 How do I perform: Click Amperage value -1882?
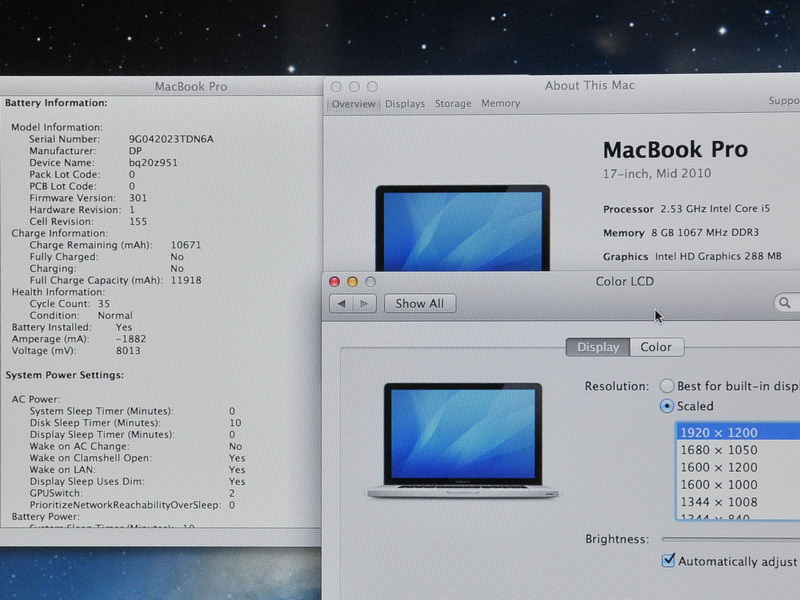click(131, 339)
